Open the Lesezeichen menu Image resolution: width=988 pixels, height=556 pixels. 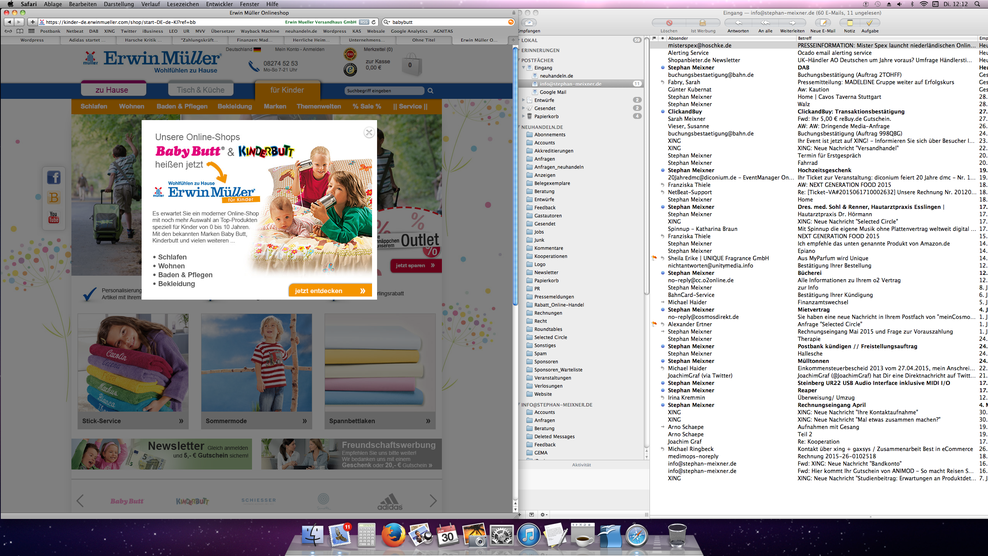pyautogui.click(x=183, y=4)
